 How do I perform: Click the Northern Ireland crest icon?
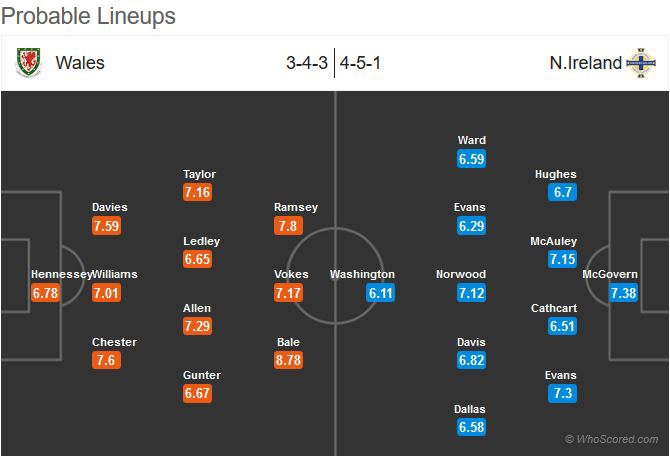[640, 63]
